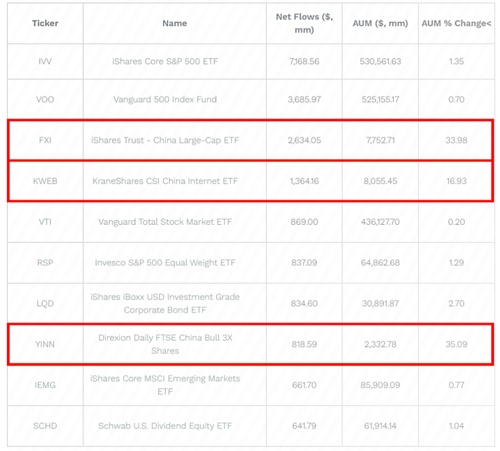Sort by the Name column header

(174, 23)
